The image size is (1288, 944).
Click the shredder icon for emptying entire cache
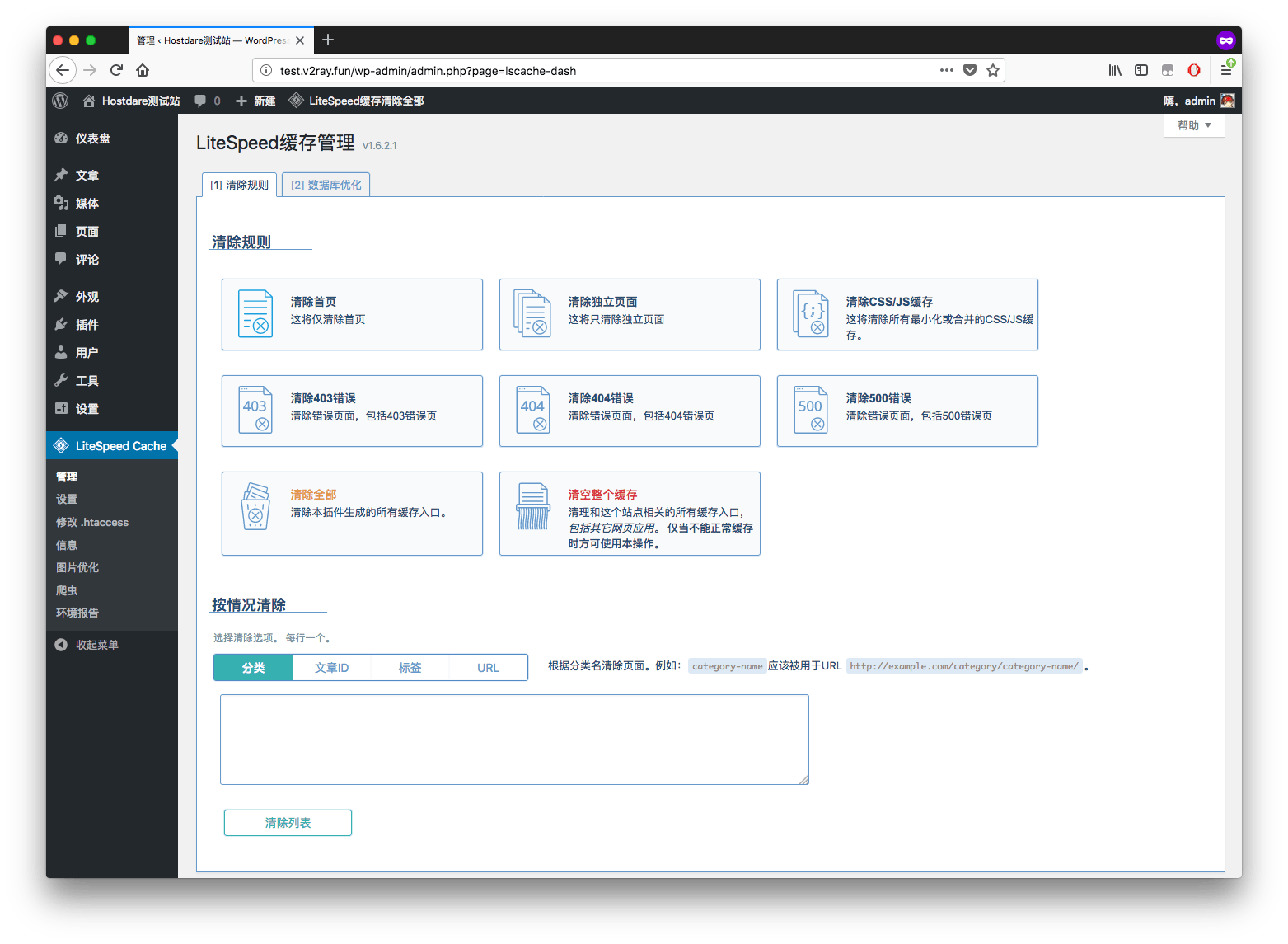click(533, 506)
